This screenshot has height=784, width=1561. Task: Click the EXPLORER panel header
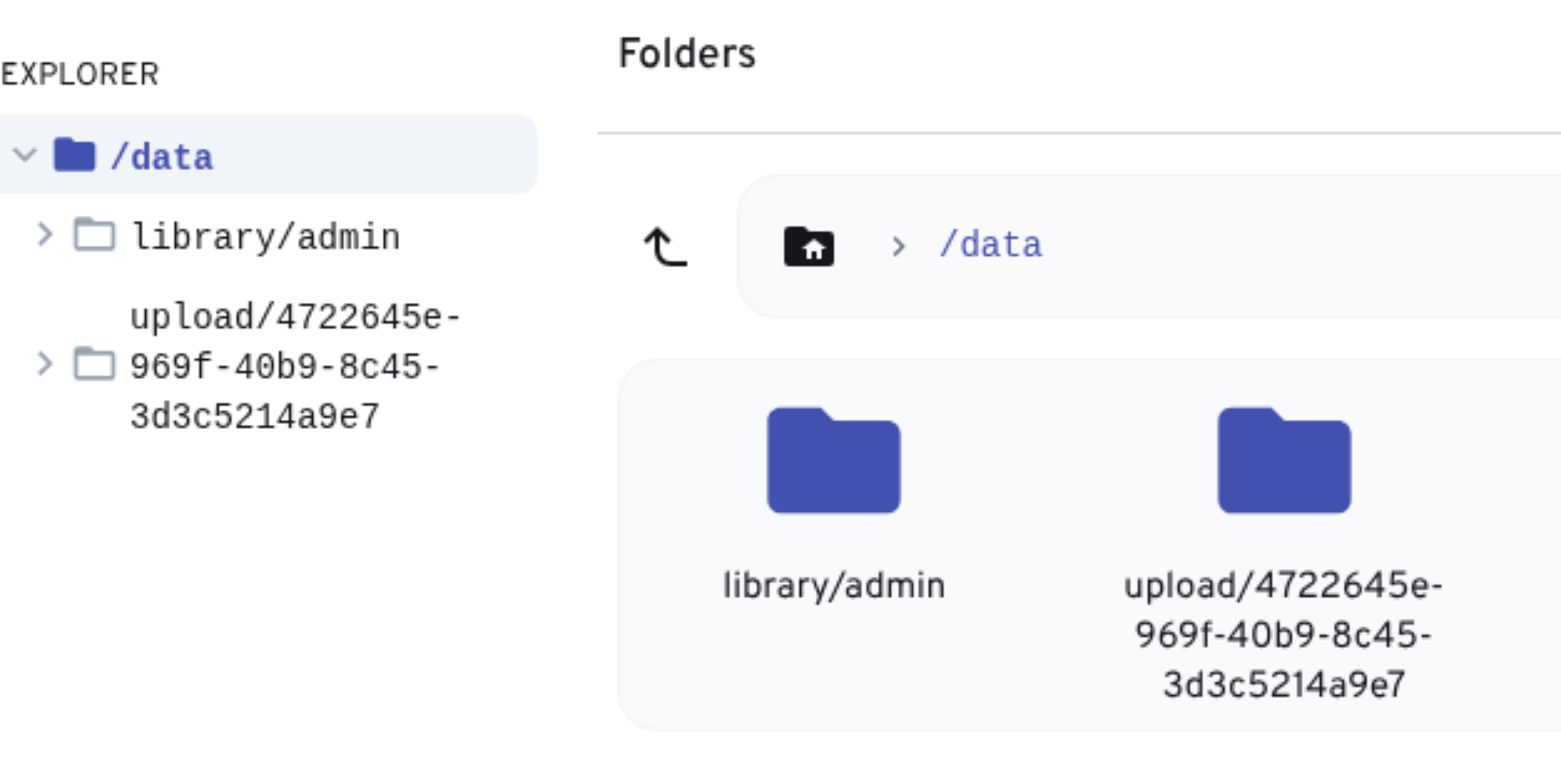click(80, 75)
